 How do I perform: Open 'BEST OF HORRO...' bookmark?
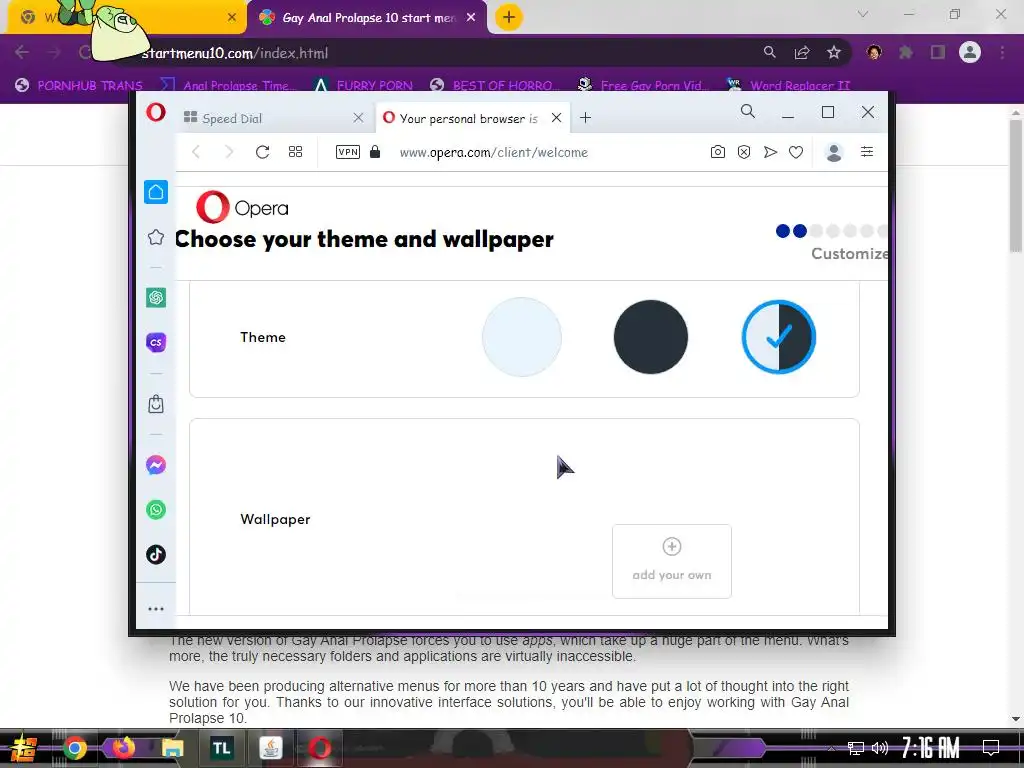coord(495,86)
